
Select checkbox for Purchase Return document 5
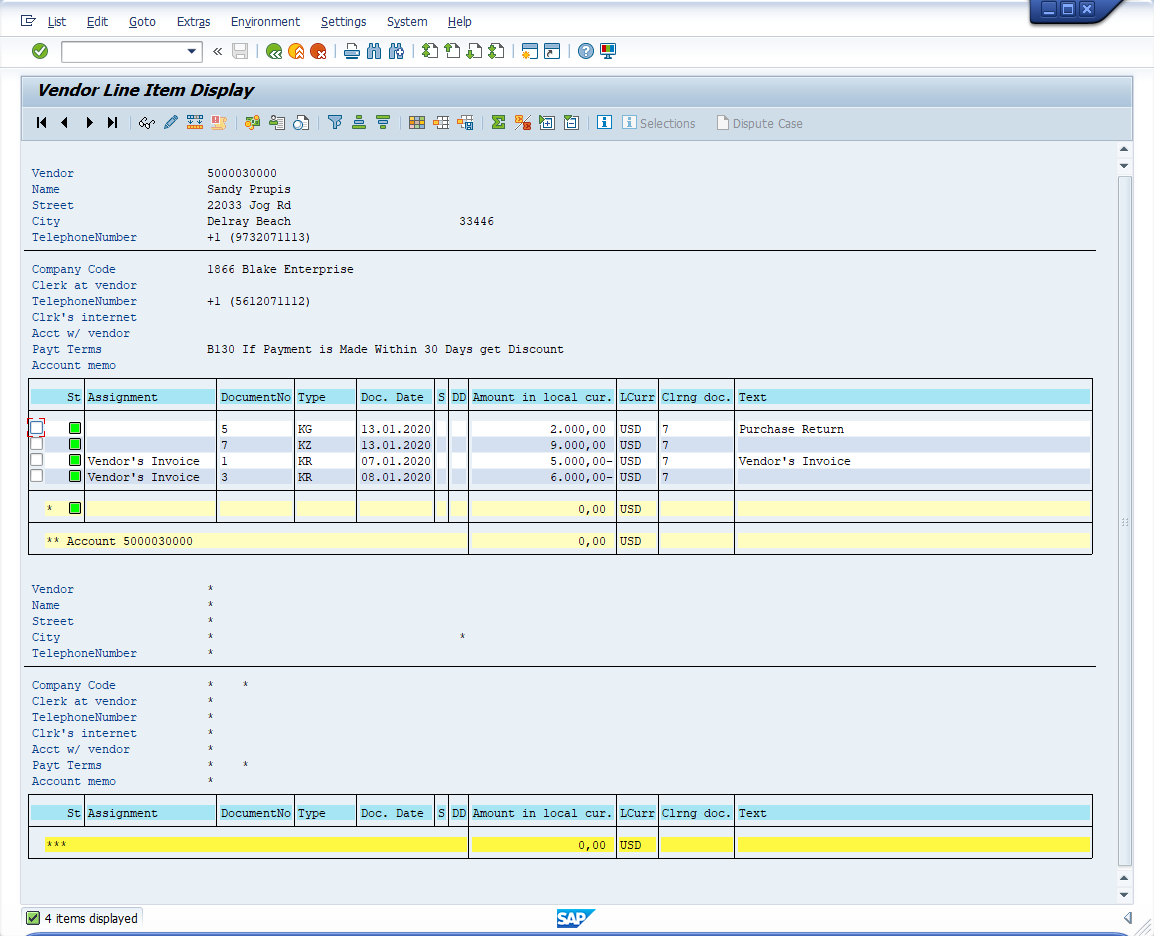click(x=37, y=428)
